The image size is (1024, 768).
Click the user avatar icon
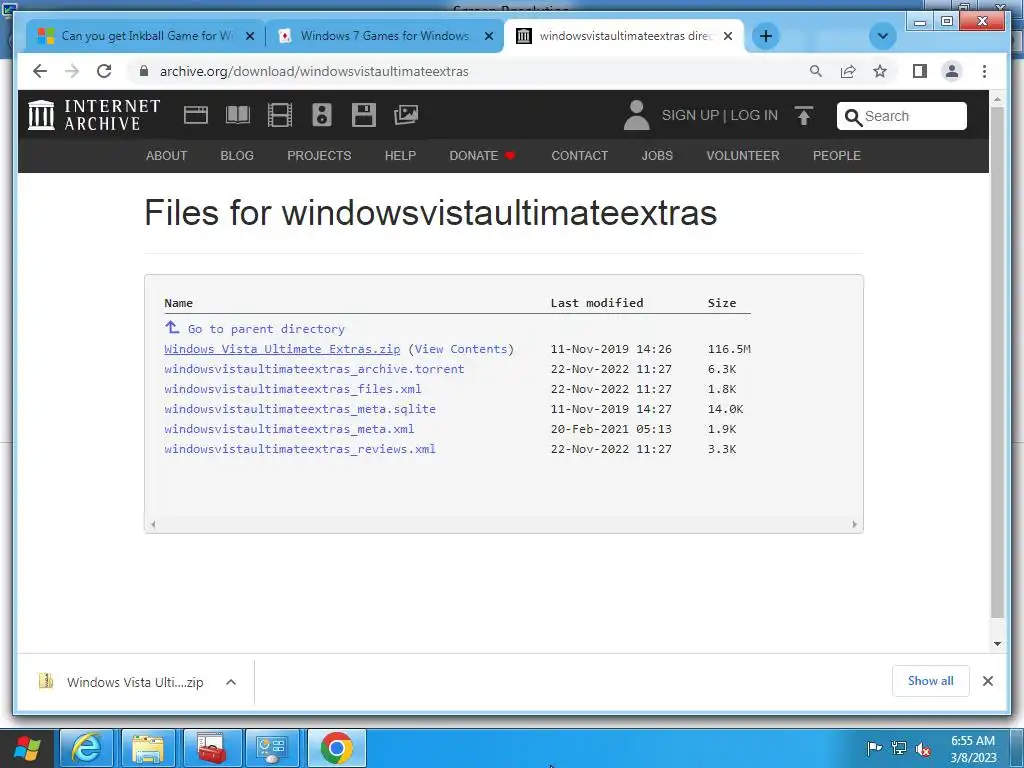pyautogui.click(x=636, y=115)
